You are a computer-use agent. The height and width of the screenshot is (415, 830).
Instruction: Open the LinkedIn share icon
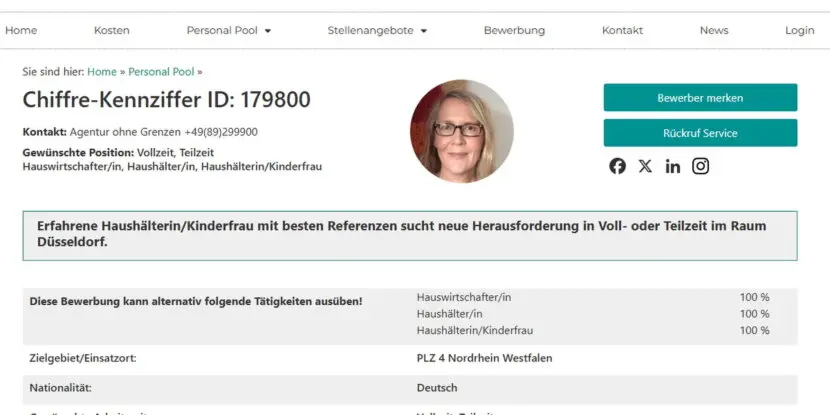coord(673,166)
